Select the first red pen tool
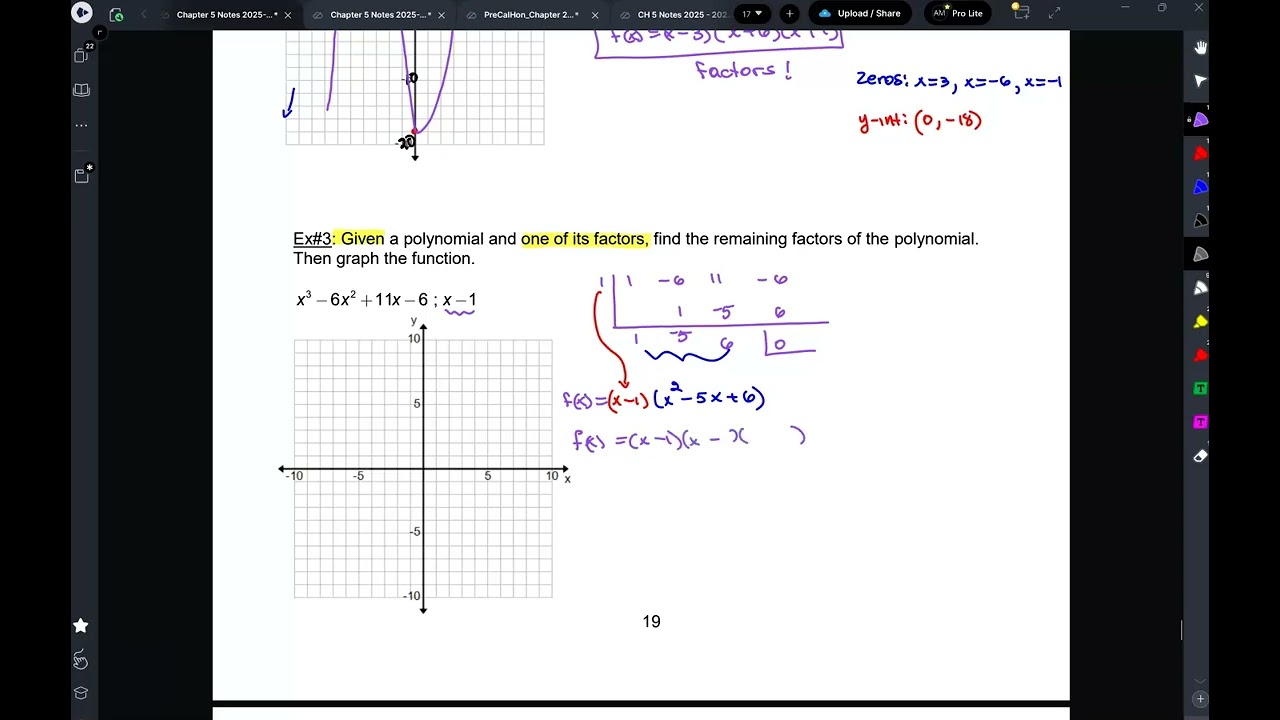This screenshot has height=720, width=1280. [x=1200, y=154]
